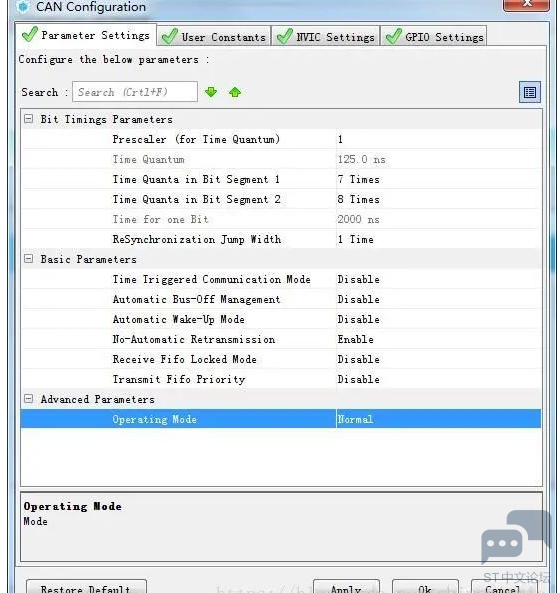Viewport: 560px width, 593px height.
Task: Switch to the NVIC Settings tab
Action: (x=326, y=37)
